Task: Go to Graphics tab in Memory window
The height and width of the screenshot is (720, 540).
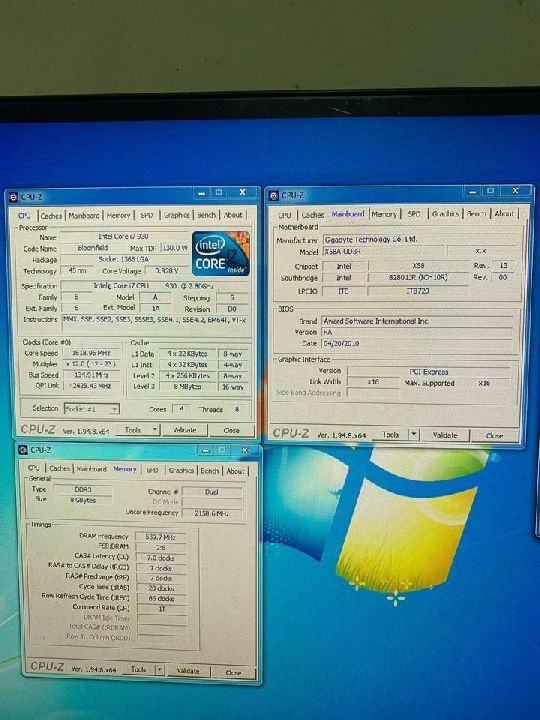Action: [x=181, y=470]
